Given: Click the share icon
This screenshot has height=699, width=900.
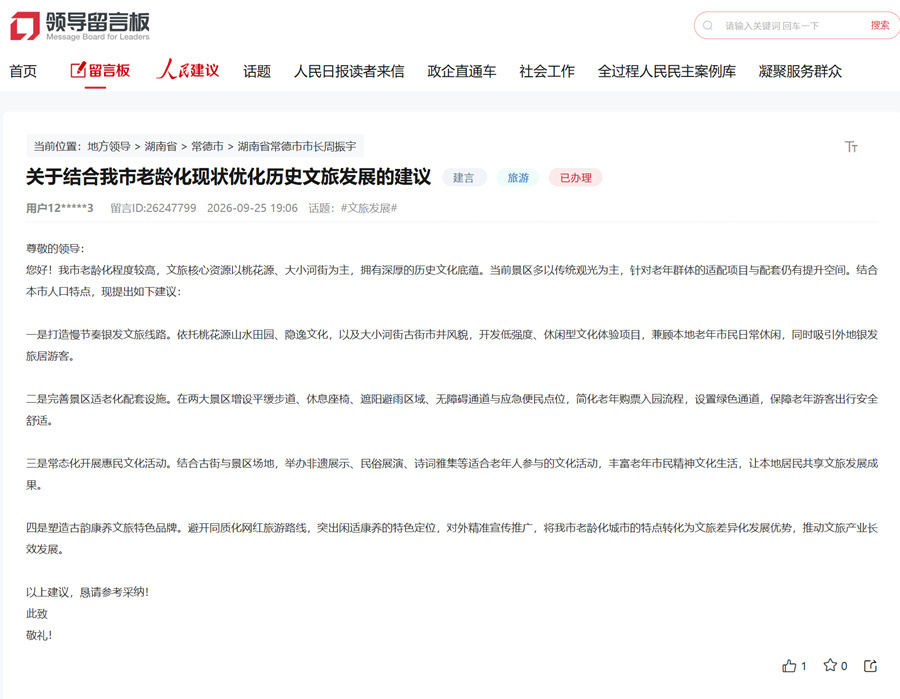Looking at the screenshot, I should coord(871,666).
